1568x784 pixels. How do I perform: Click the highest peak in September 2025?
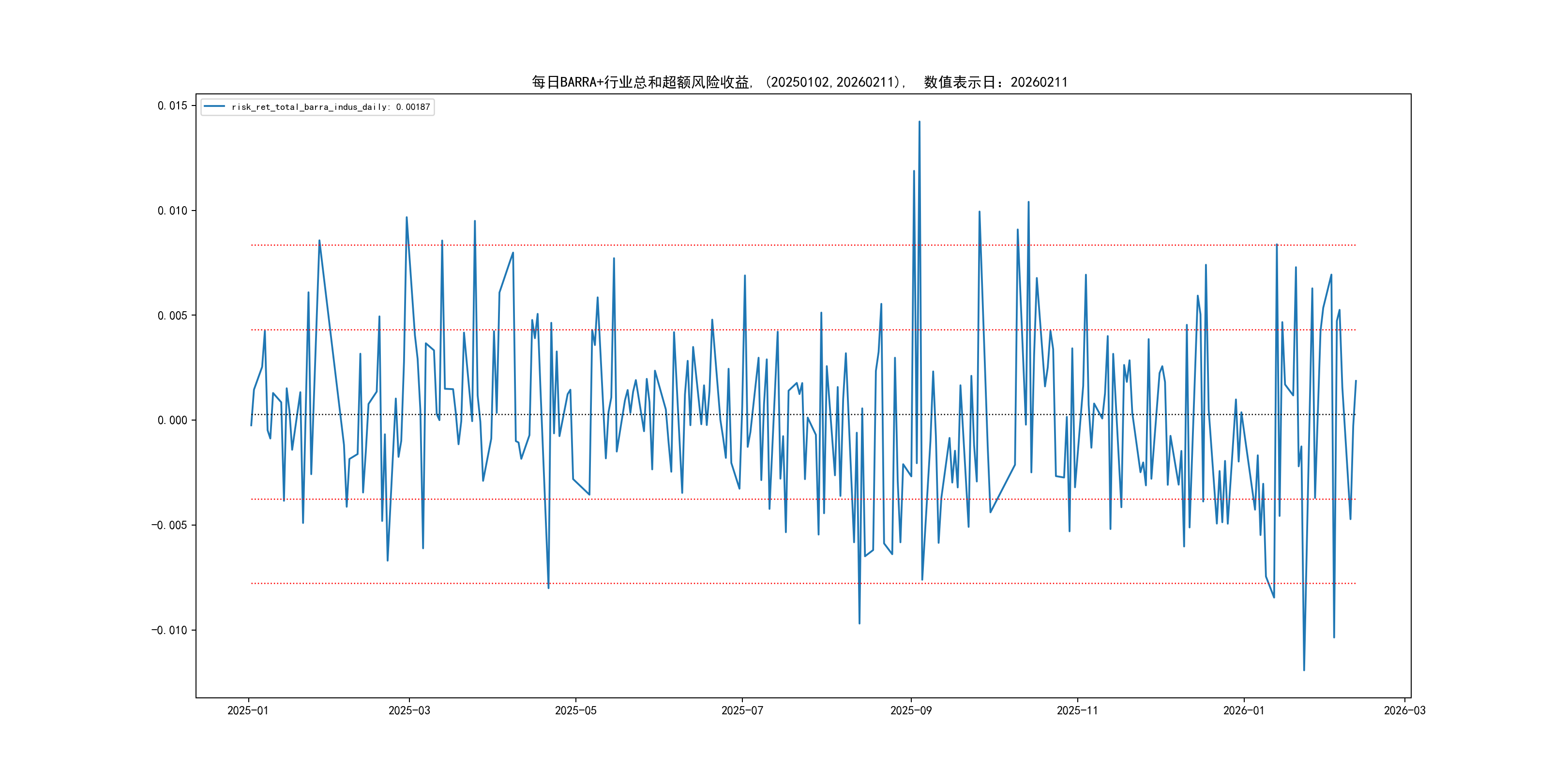click(x=919, y=122)
